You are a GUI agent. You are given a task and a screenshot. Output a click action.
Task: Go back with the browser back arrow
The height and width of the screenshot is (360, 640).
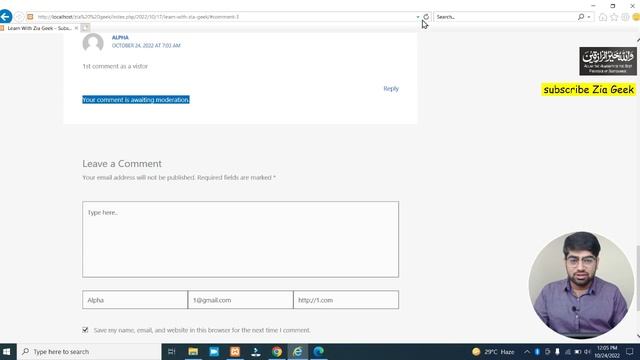(x=5, y=17)
